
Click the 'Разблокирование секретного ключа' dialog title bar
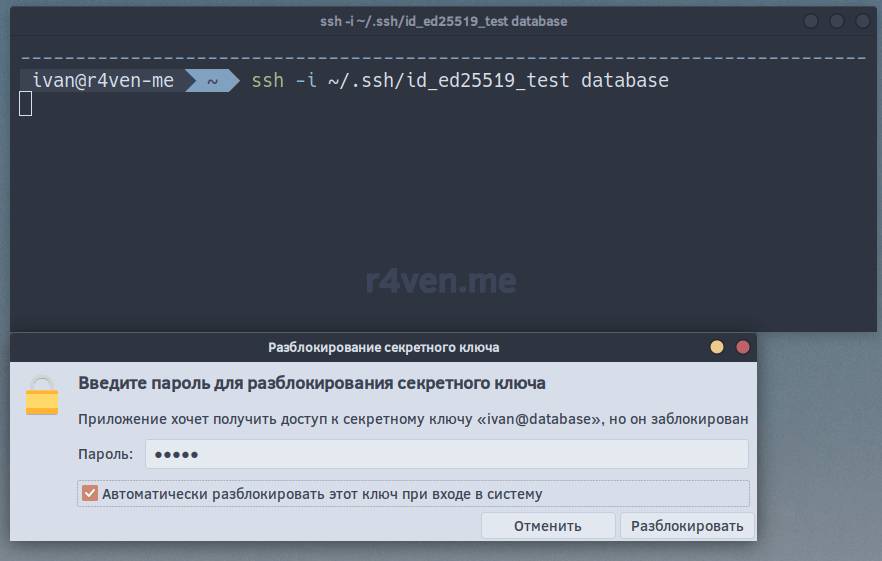(383, 348)
